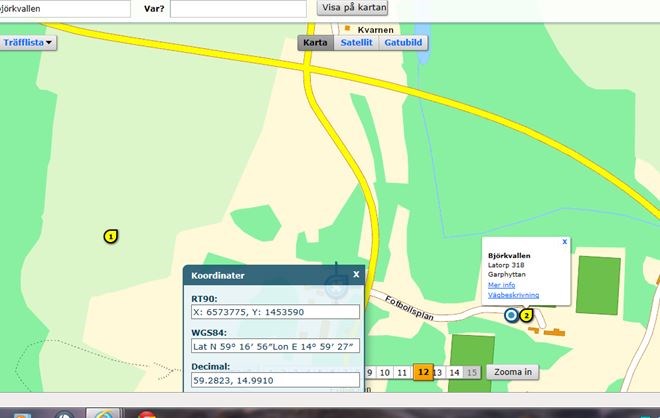Image resolution: width=660 pixels, height=418 pixels.
Task: Close the Björkvallen info popup
Action: click(565, 241)
